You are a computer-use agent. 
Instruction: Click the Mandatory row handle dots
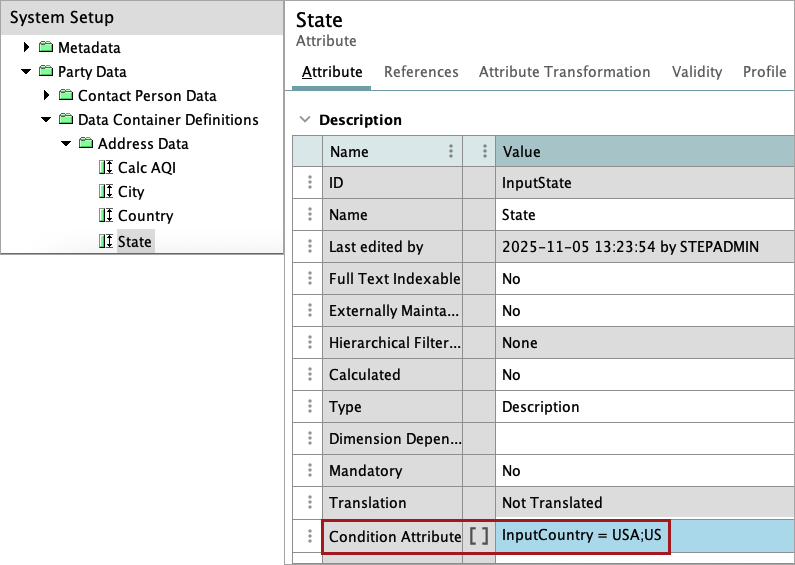pyautogui.click(x=308, y=471)
